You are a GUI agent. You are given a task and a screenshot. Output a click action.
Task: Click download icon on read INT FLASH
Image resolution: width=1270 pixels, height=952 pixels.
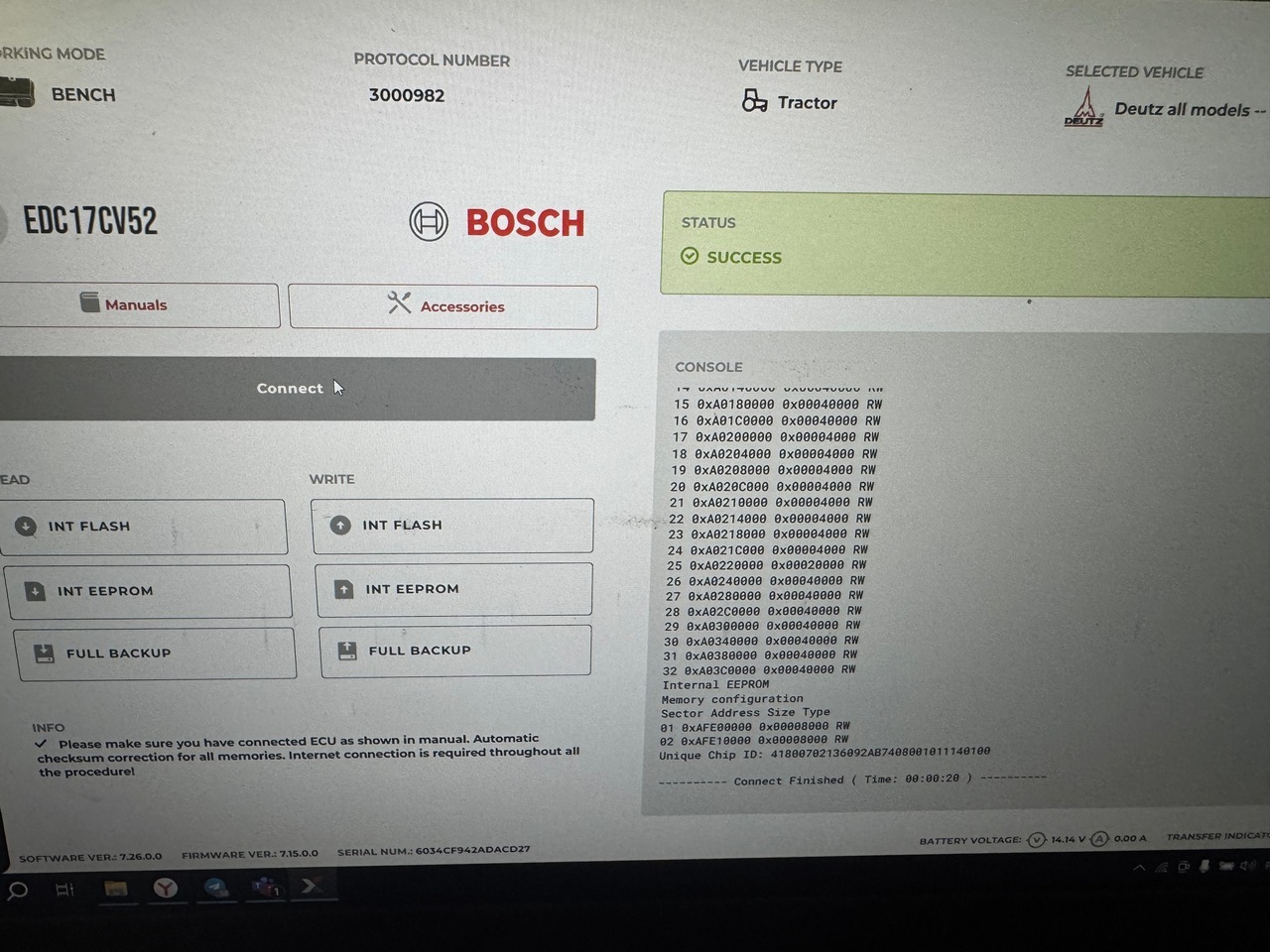[26, 526]
